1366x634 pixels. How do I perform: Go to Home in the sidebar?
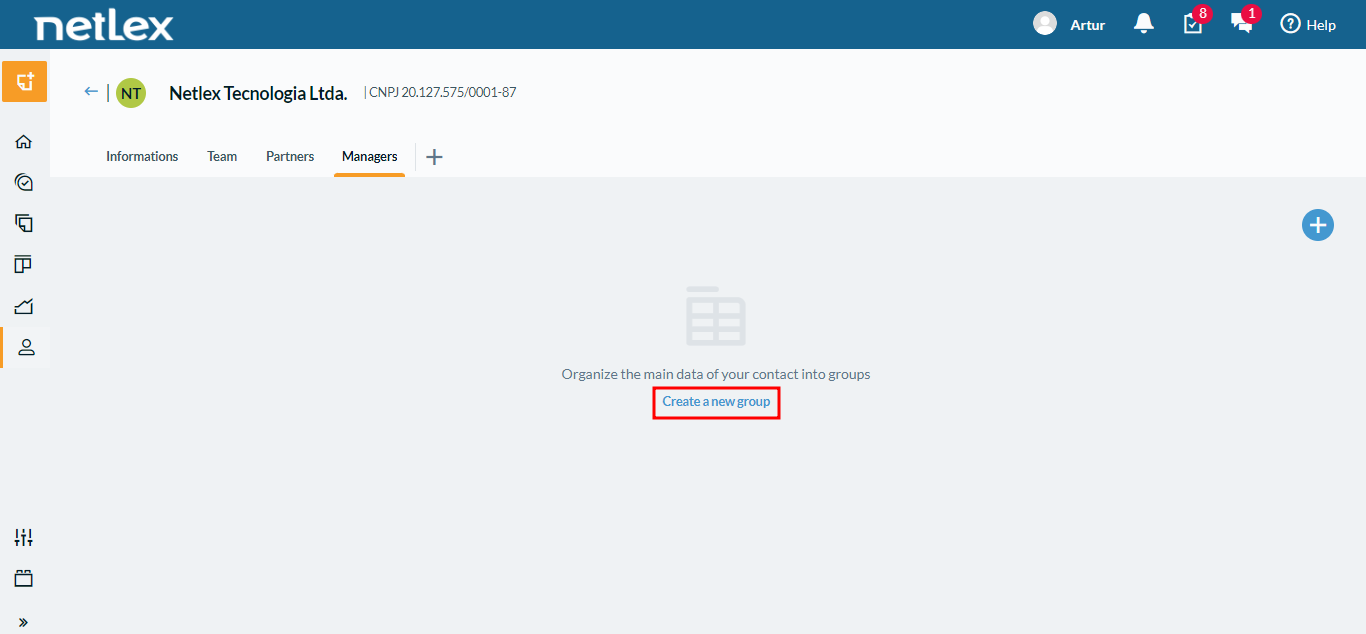[x=24, y=141]
